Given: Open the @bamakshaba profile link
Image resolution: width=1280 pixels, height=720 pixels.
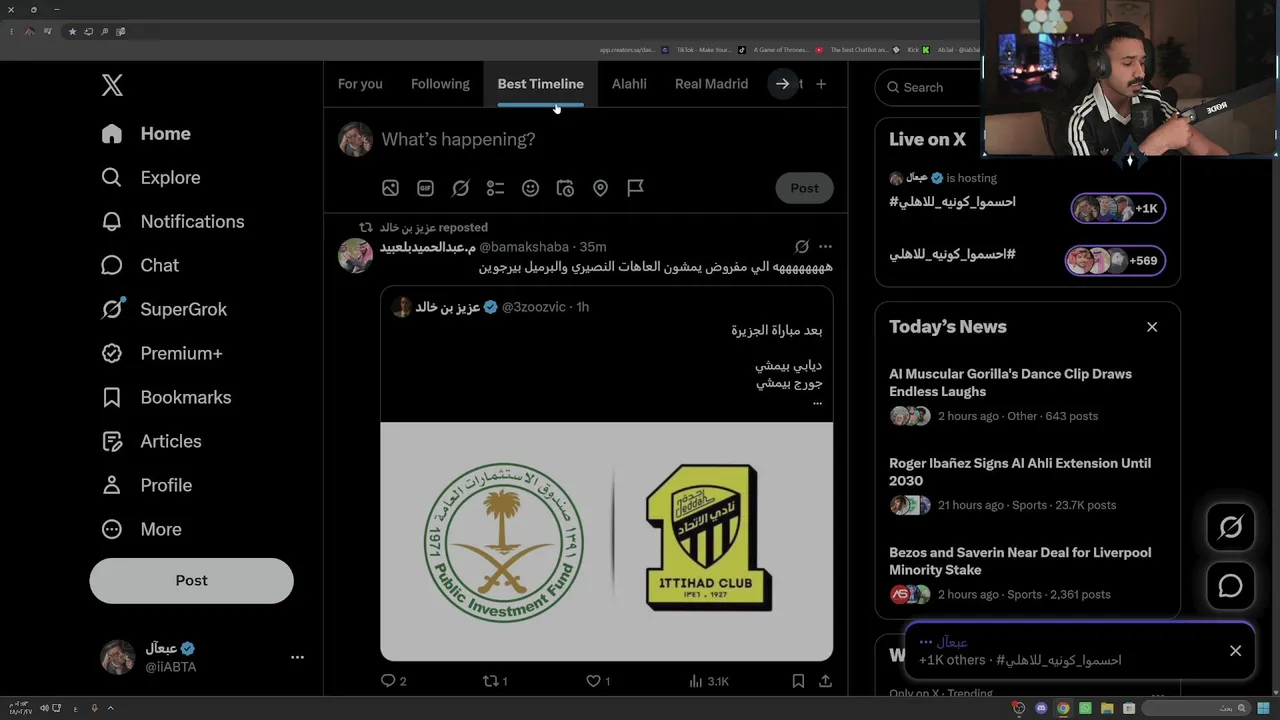Looking at the screenshot, I should click(x=524, y=247).
